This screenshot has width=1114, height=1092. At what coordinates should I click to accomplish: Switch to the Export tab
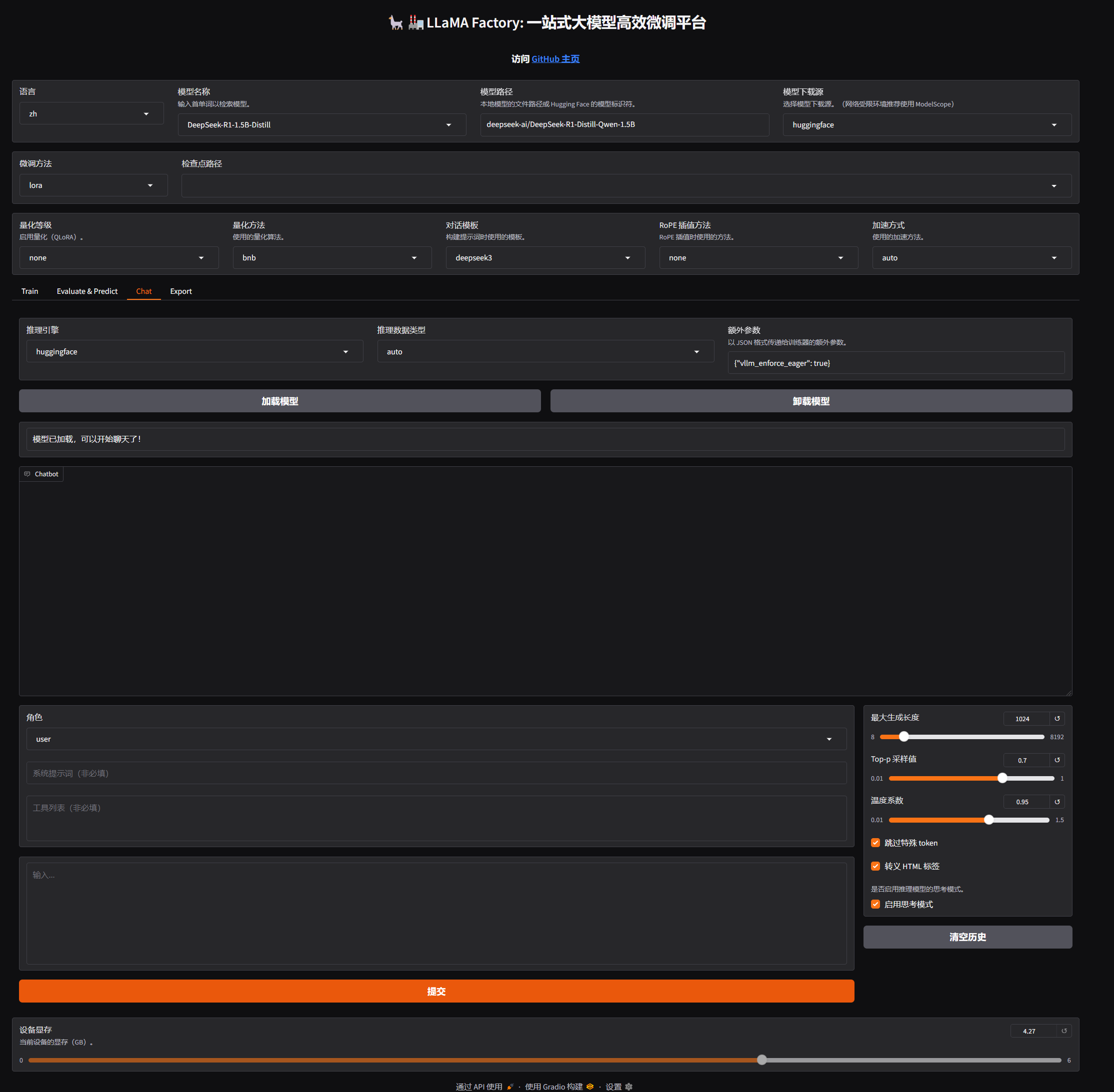[181, 291]
